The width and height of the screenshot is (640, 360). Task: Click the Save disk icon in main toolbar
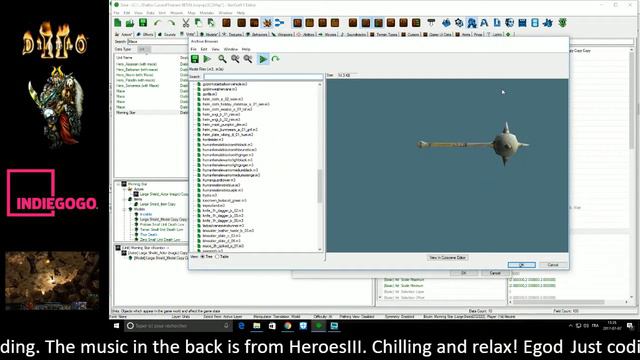pos(143,23)
